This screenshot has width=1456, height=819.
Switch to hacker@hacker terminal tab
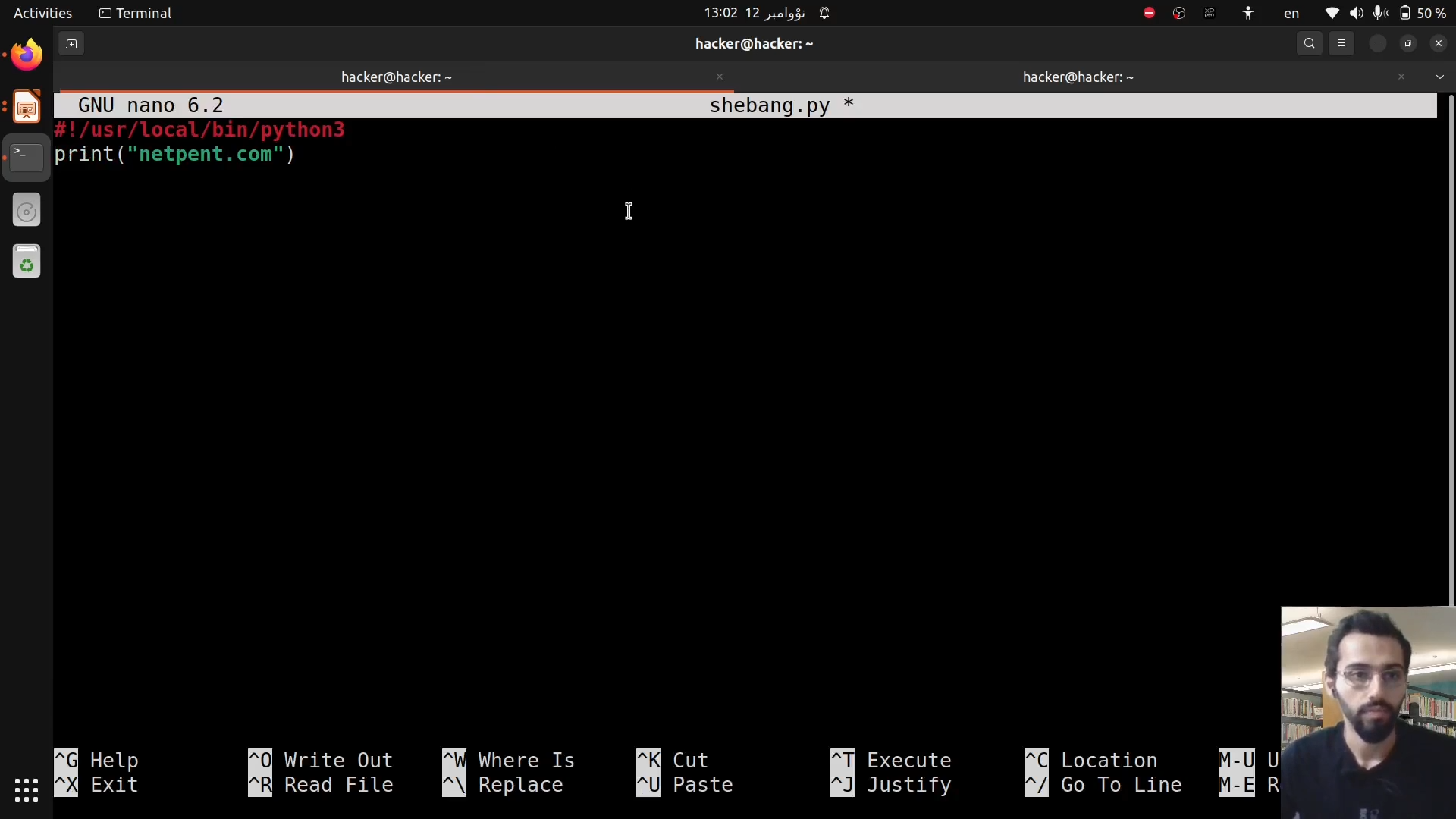click(1078, 76)
